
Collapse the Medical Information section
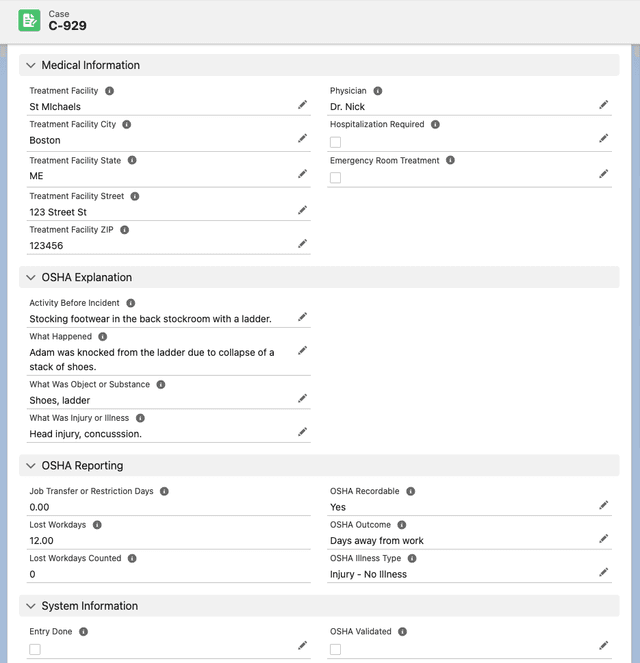tap(31, 65)
